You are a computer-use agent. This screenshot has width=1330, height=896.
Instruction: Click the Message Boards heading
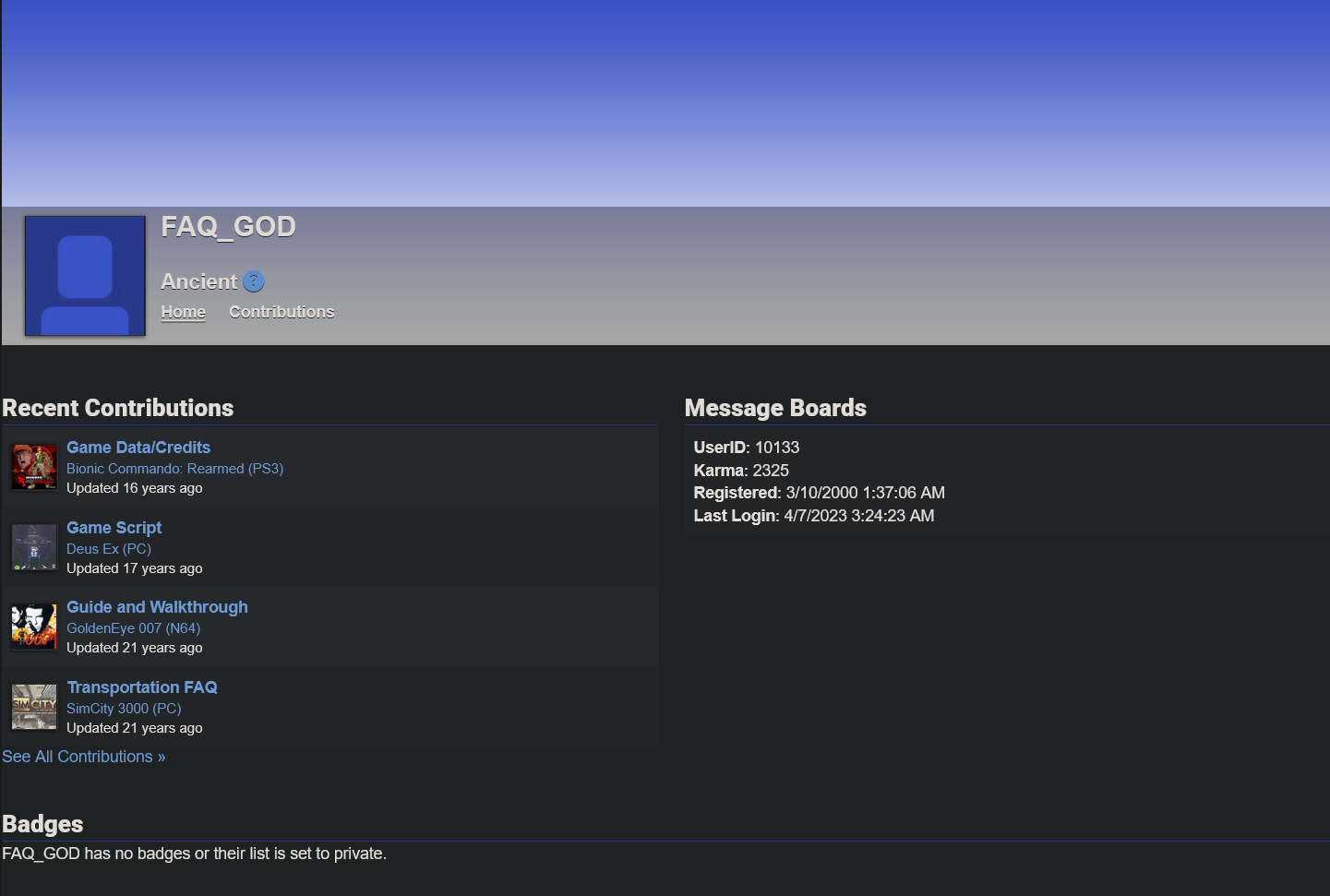pos(775,408)
